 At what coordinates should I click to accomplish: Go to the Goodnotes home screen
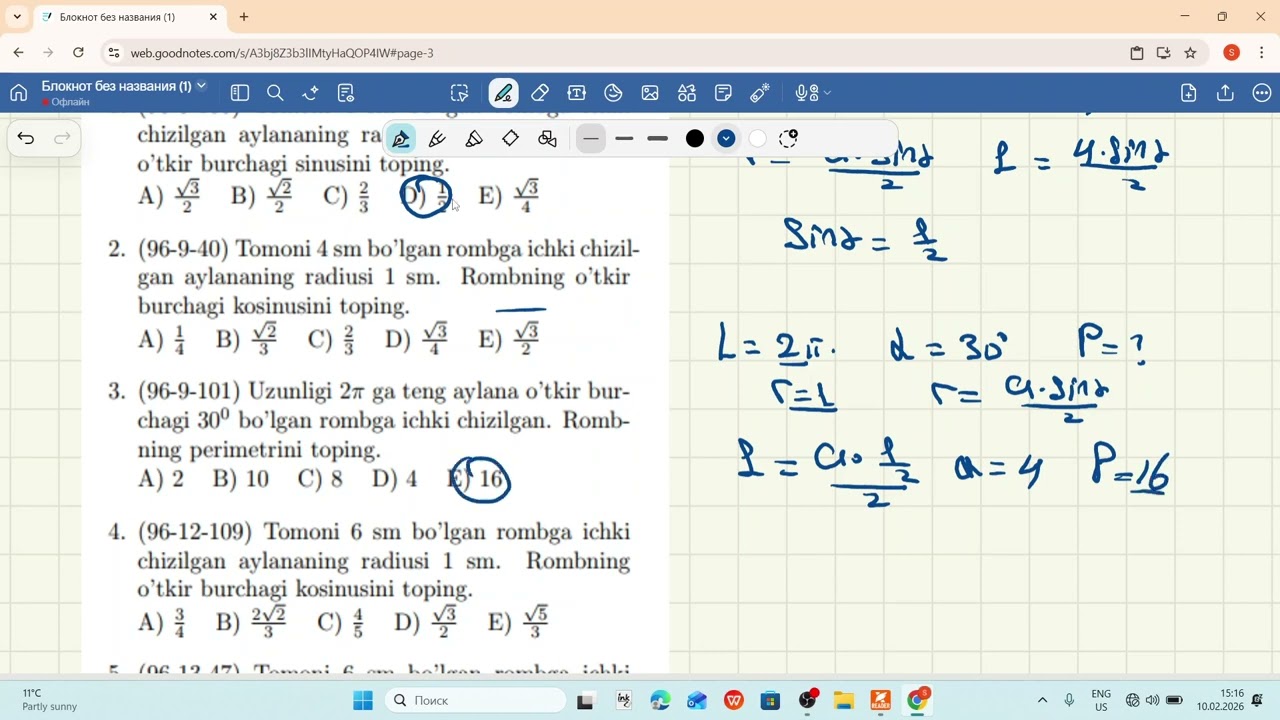(x=18, y=93)
